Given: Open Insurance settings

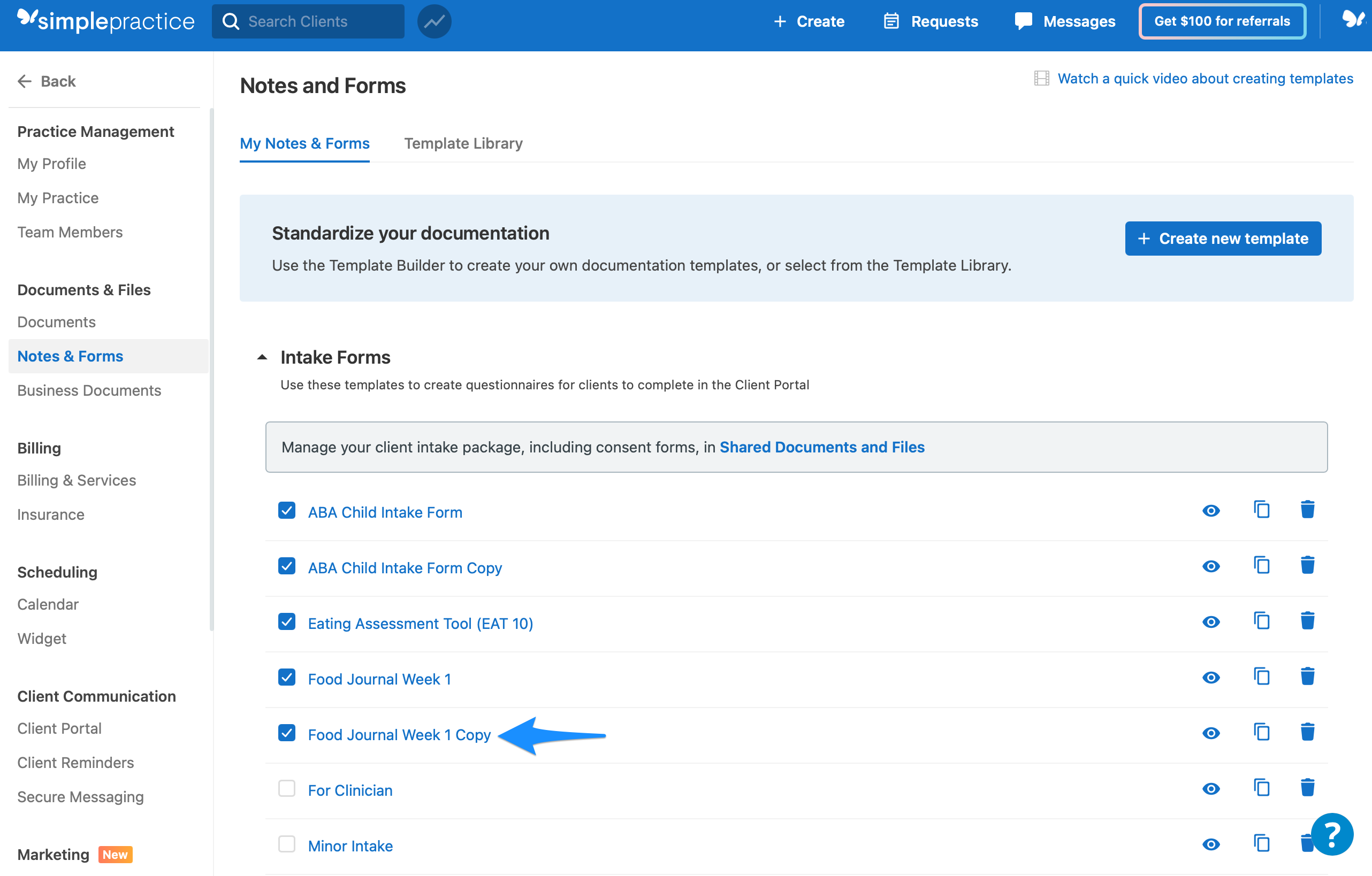Looking at the screenshot, I should pyautogui.click(x=51, y=515).
